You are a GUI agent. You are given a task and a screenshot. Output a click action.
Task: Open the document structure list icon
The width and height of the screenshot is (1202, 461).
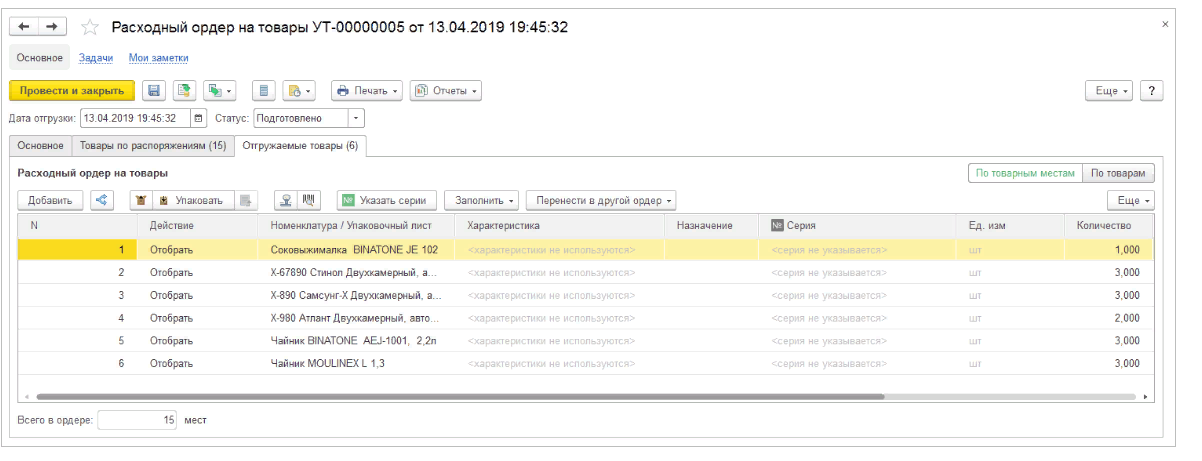[264, 91]
